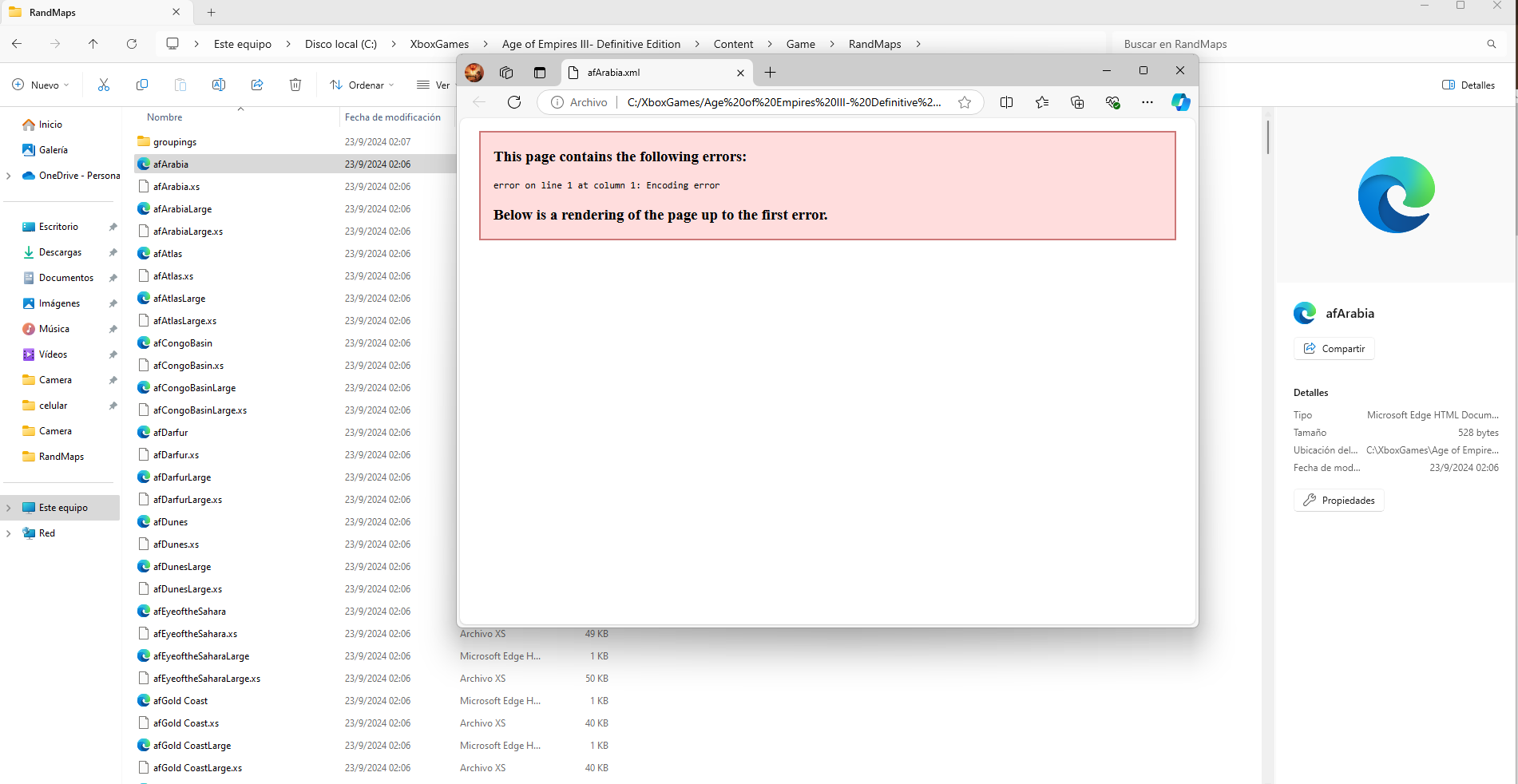This screenshot has width=1518, height=784.
Task: Select the afGold Coast file
Action: [180, 701]
